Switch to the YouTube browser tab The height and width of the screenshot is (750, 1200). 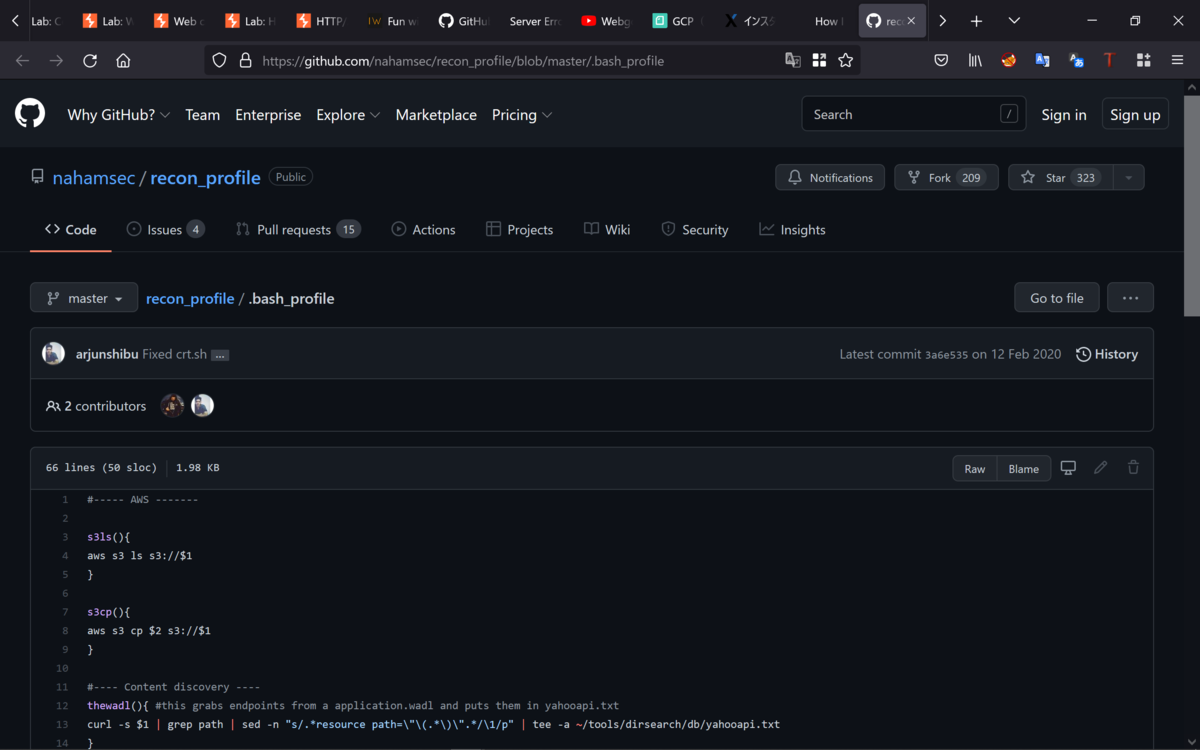[x=607, y=20]
